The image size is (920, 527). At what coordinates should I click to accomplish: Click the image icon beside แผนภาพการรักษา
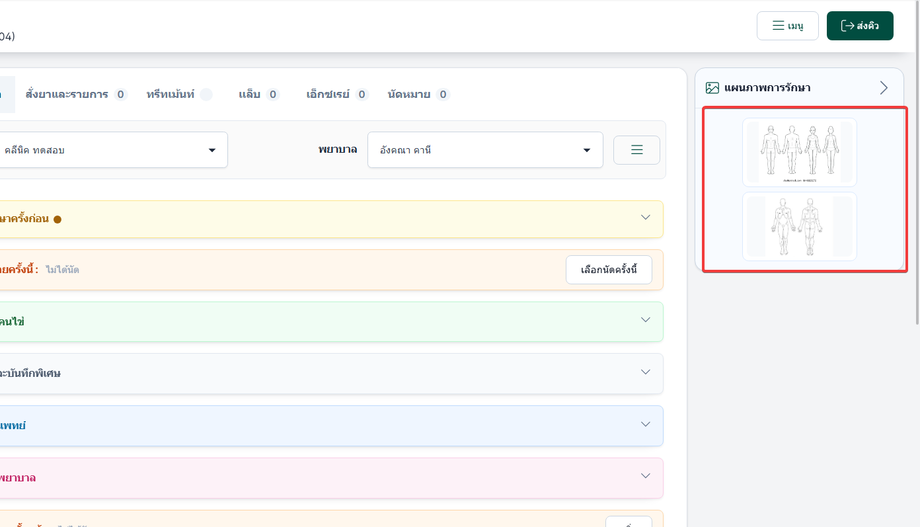coord(712,88)
